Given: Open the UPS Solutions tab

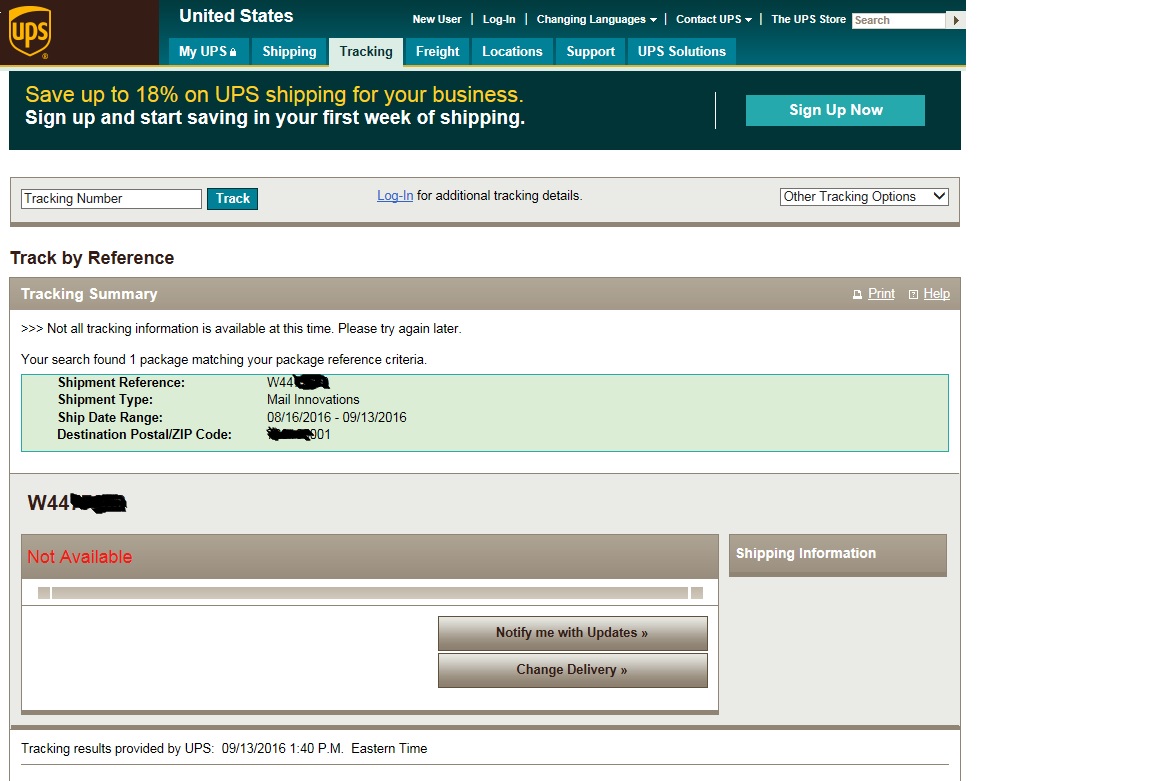Looking at the screenshot, I should point(682,51).
